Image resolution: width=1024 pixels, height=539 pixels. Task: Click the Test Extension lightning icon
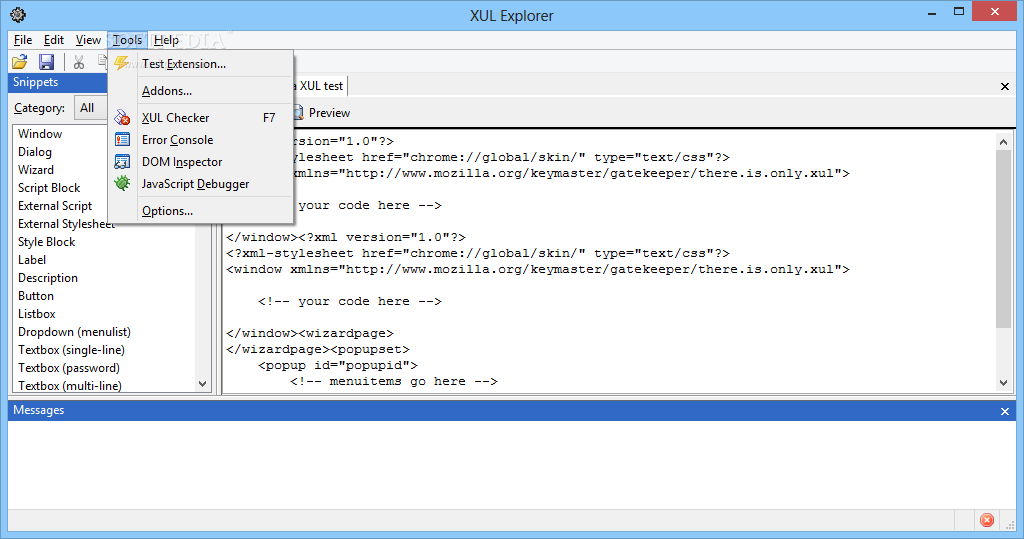point(121,63)
